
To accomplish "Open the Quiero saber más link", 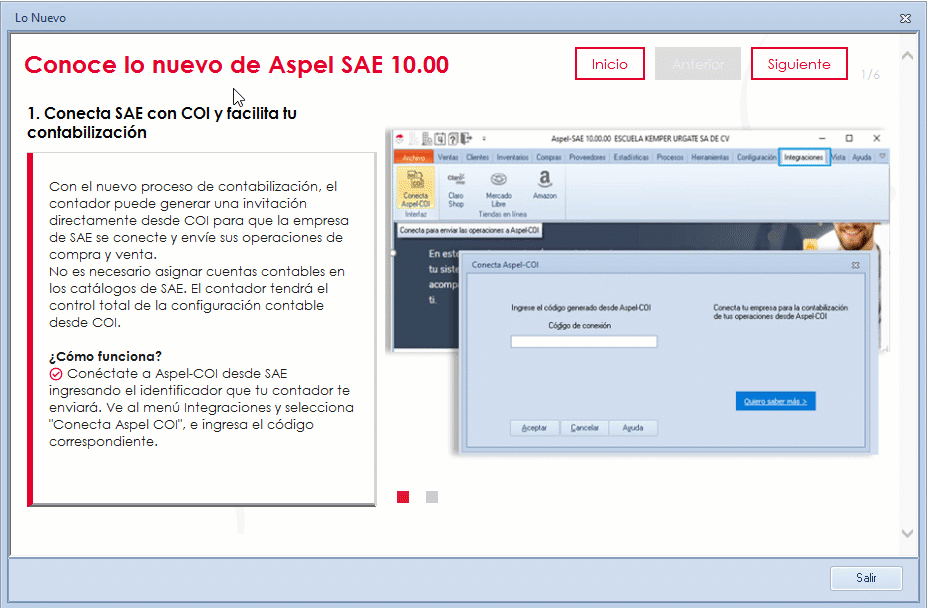I will [x=775, y=400].
